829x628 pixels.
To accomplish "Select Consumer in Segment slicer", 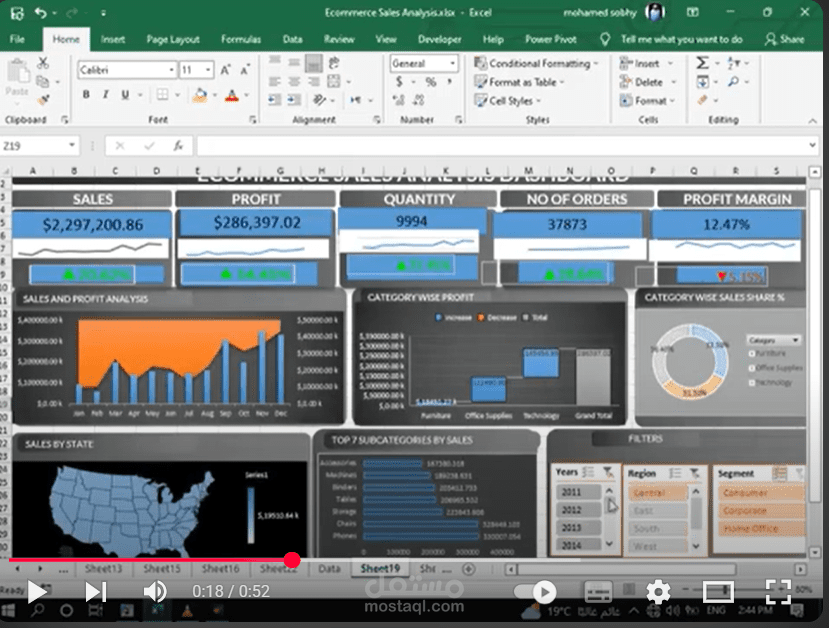I will pos(761,493).
